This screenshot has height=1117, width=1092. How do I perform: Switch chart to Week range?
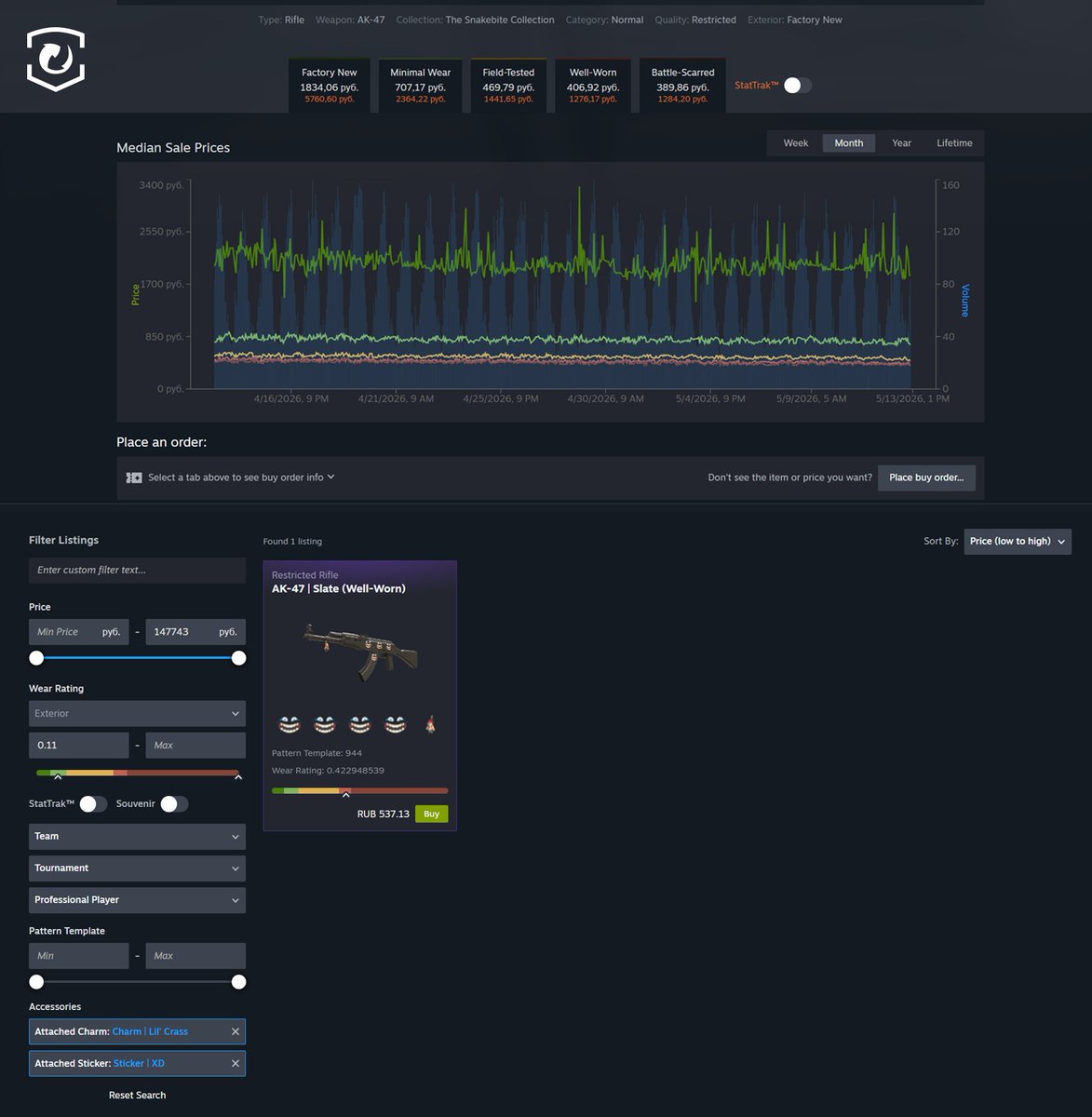point(796,143)
